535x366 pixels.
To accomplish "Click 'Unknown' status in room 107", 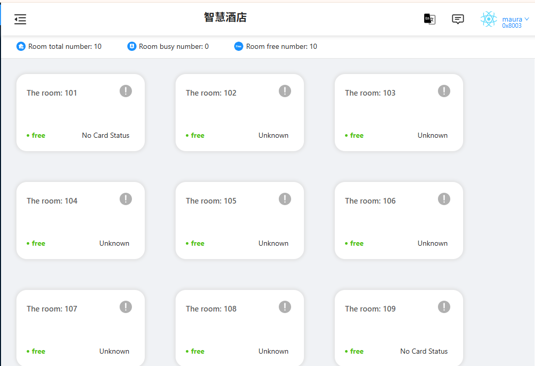I will pyautogui.click(x=114, y=351).
